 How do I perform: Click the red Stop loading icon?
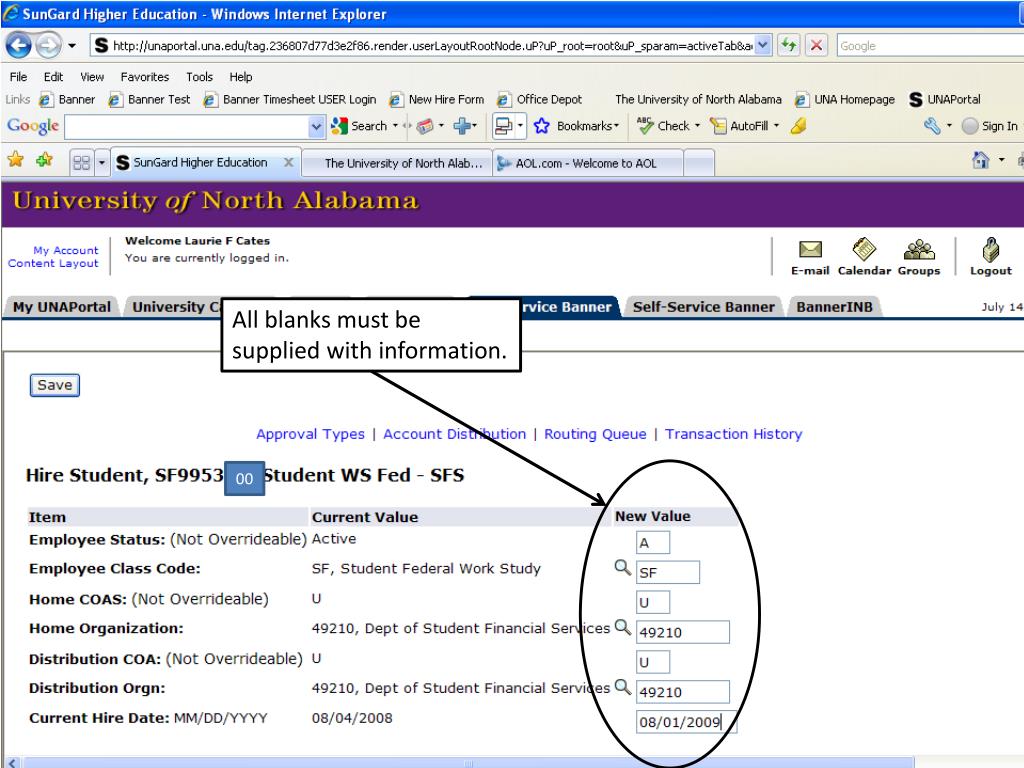click(816, 46)
